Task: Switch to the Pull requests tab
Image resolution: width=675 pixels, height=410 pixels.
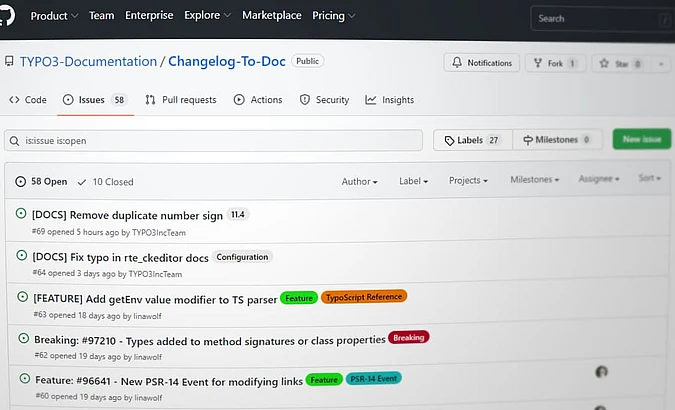Action: point(181,100)
